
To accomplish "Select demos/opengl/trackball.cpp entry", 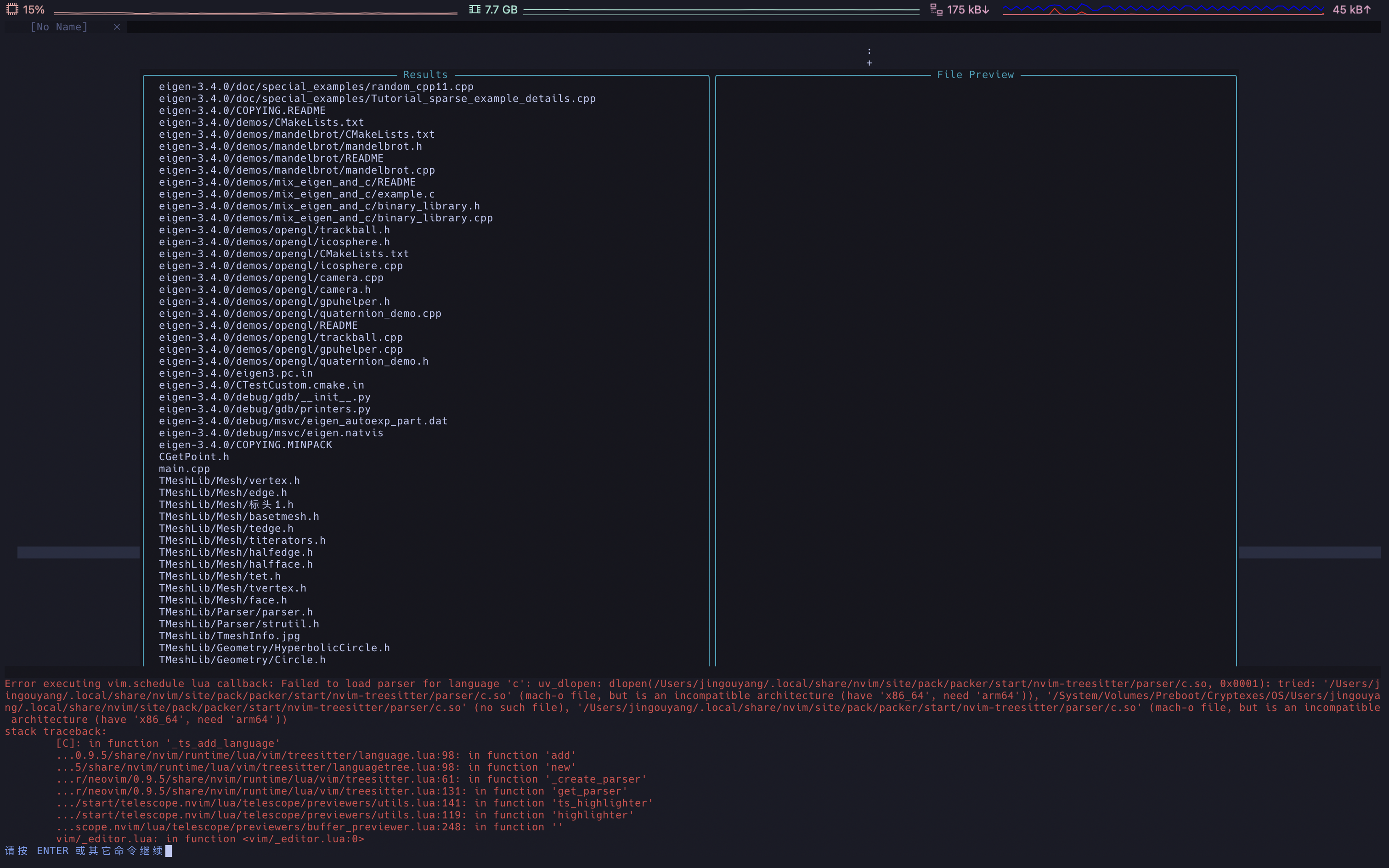I will [x=281, y=338].
